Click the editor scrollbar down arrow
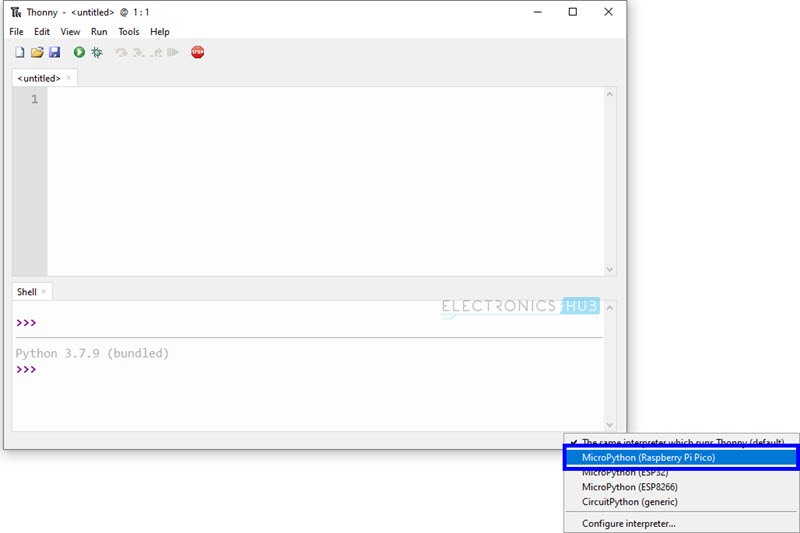 click(610, 269)
